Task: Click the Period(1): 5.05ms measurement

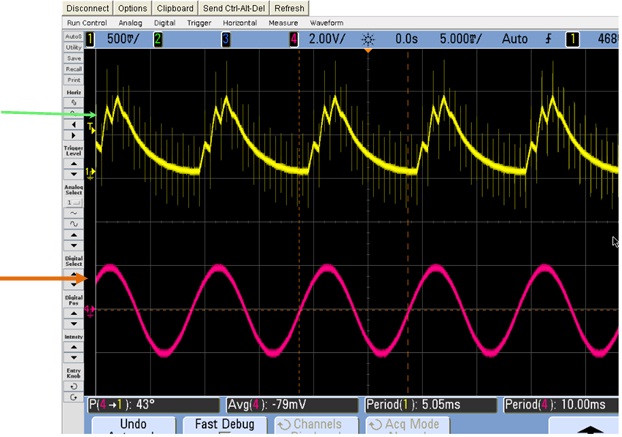Action: [x=431, y=405]
